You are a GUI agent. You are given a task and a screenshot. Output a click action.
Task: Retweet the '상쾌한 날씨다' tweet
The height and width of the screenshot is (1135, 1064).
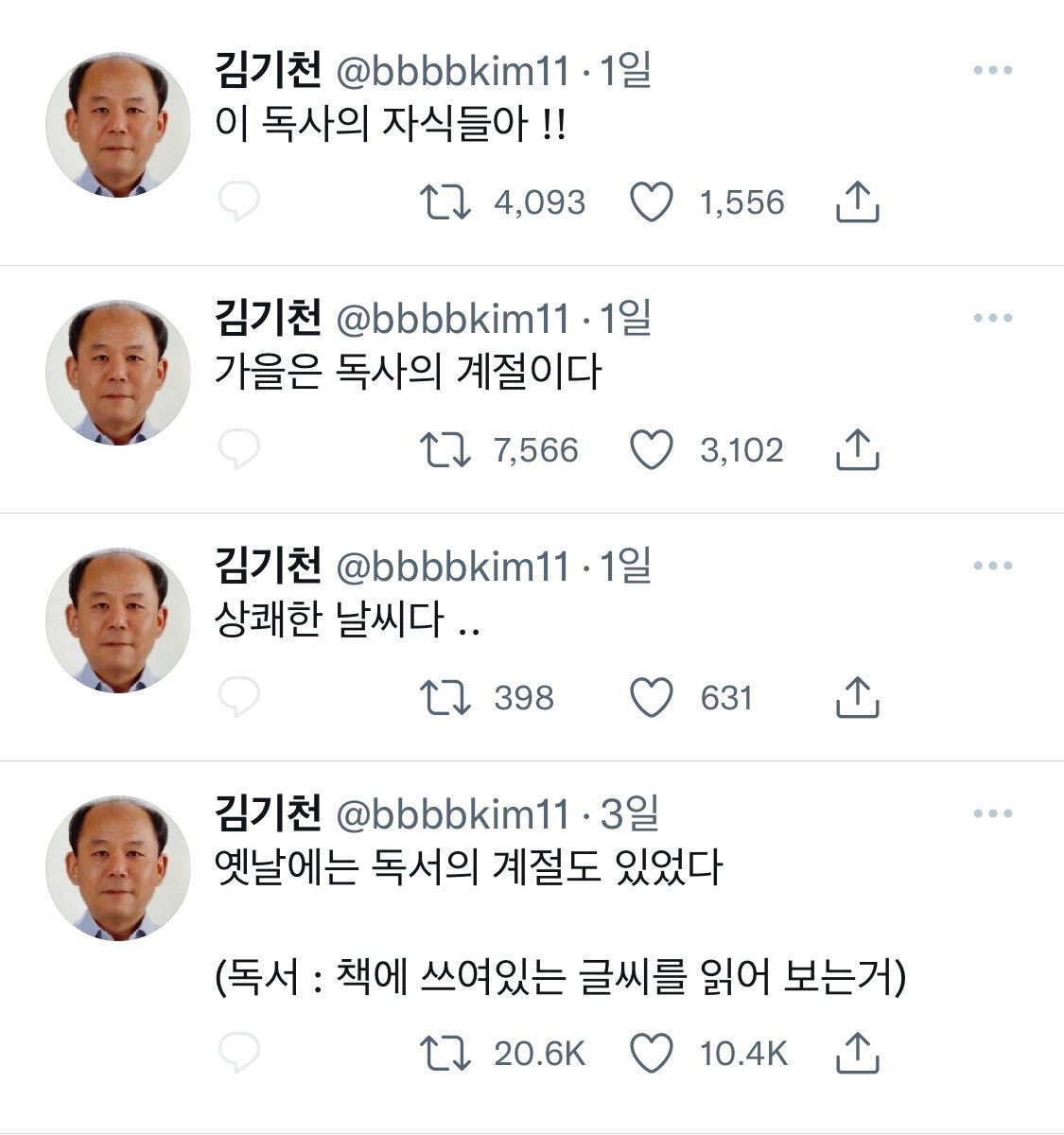tap(445, 698)
